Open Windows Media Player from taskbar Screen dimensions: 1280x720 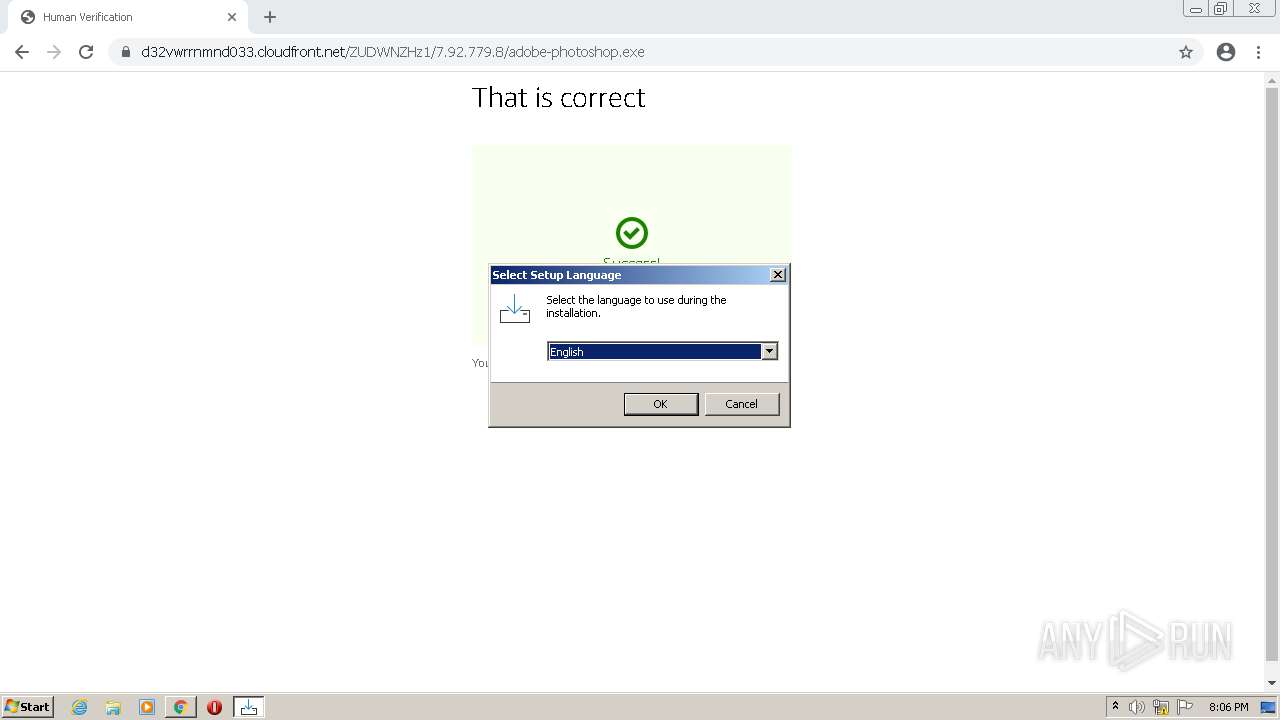tap(147, 707)
